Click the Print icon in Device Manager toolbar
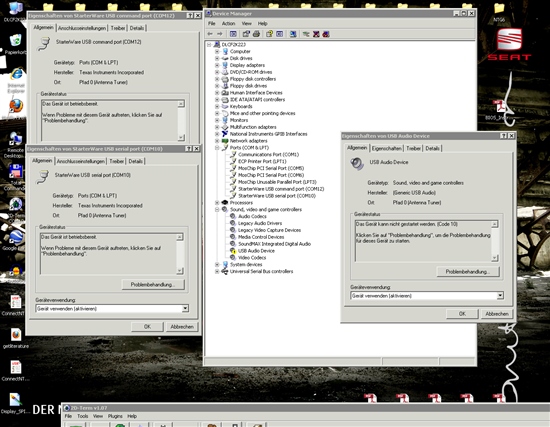 click(256, 34)
